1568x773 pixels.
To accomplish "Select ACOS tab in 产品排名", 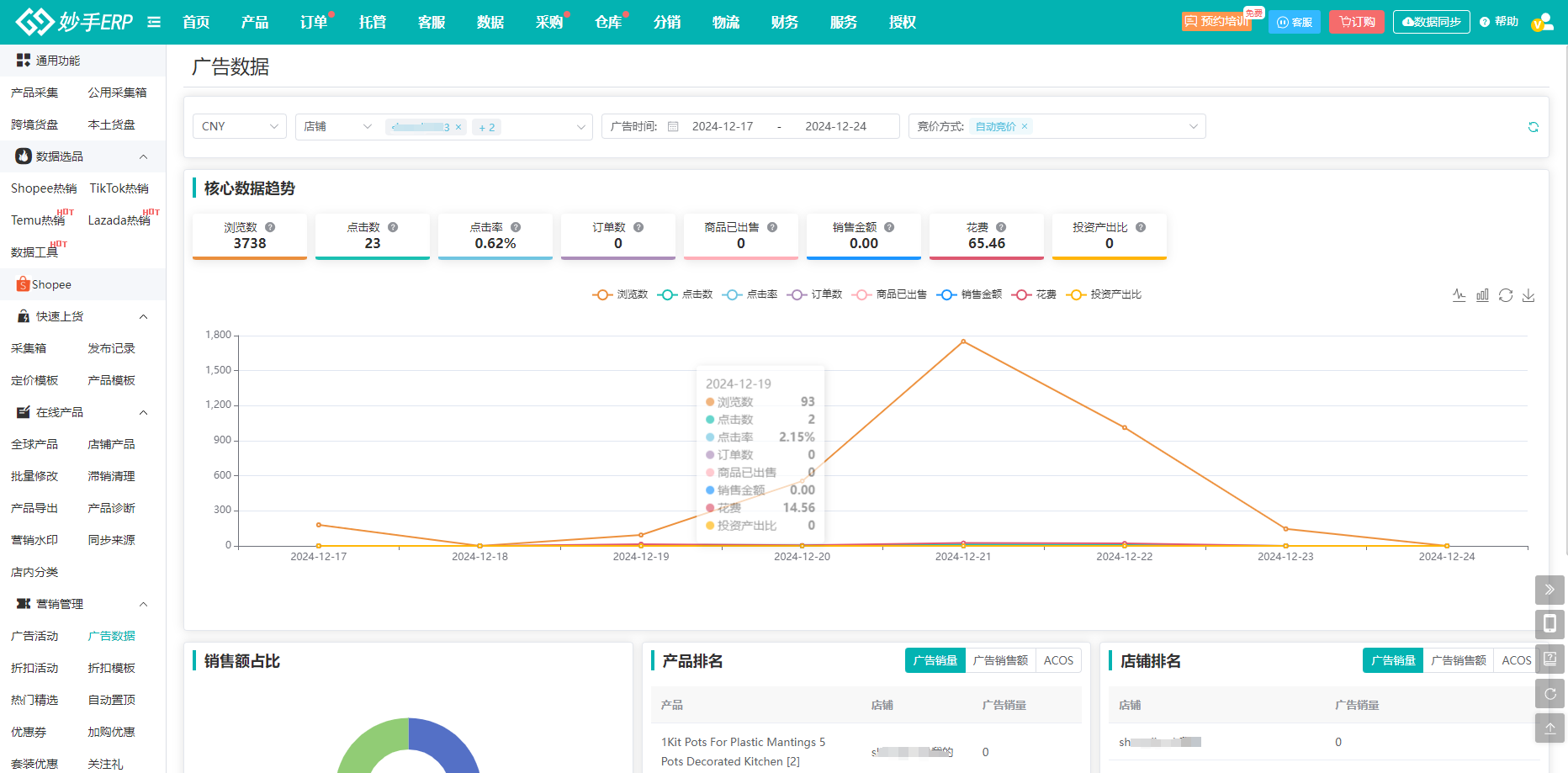I will [x=1058, y=660].
